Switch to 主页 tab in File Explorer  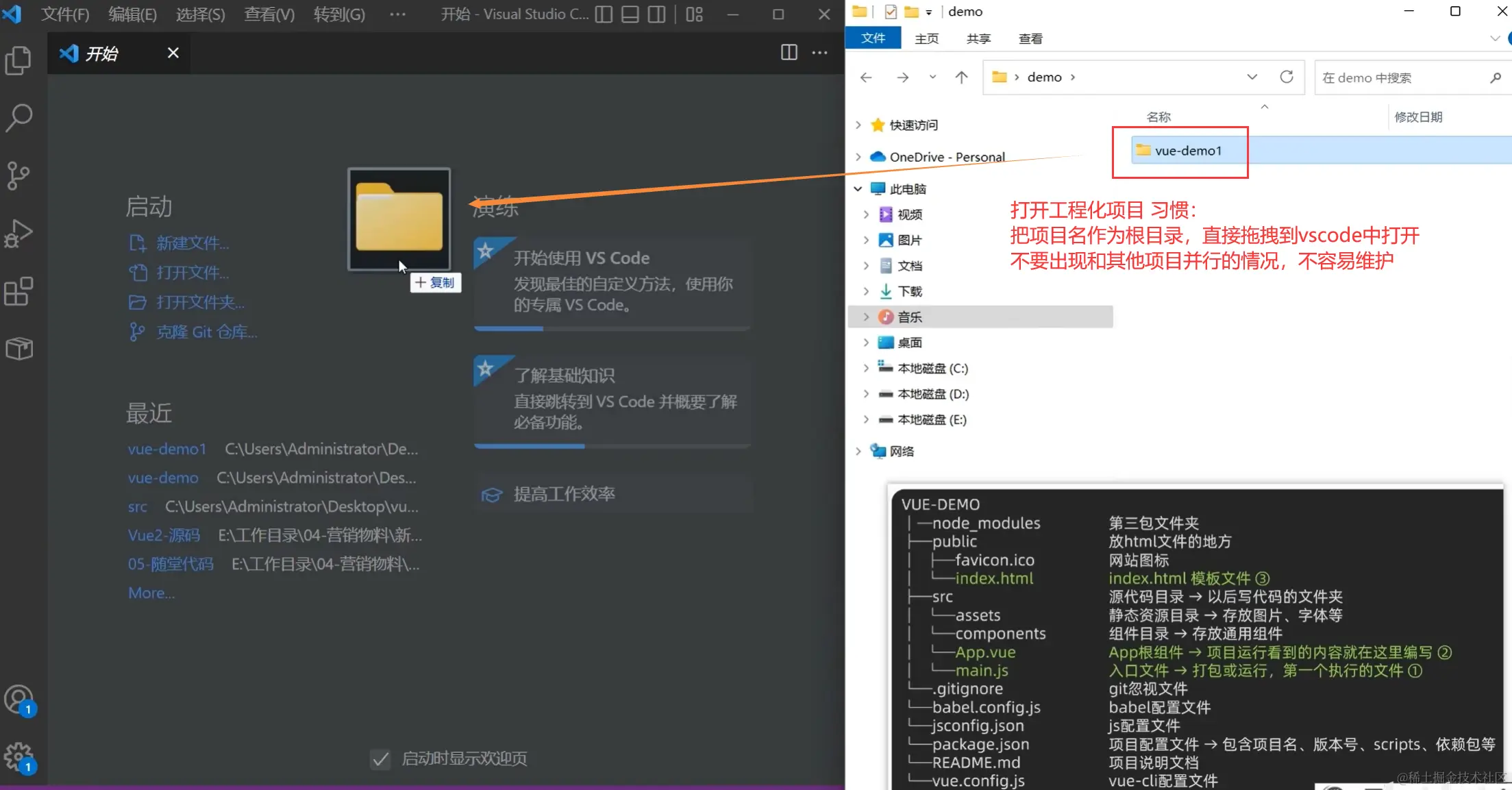tap(926, 39)
